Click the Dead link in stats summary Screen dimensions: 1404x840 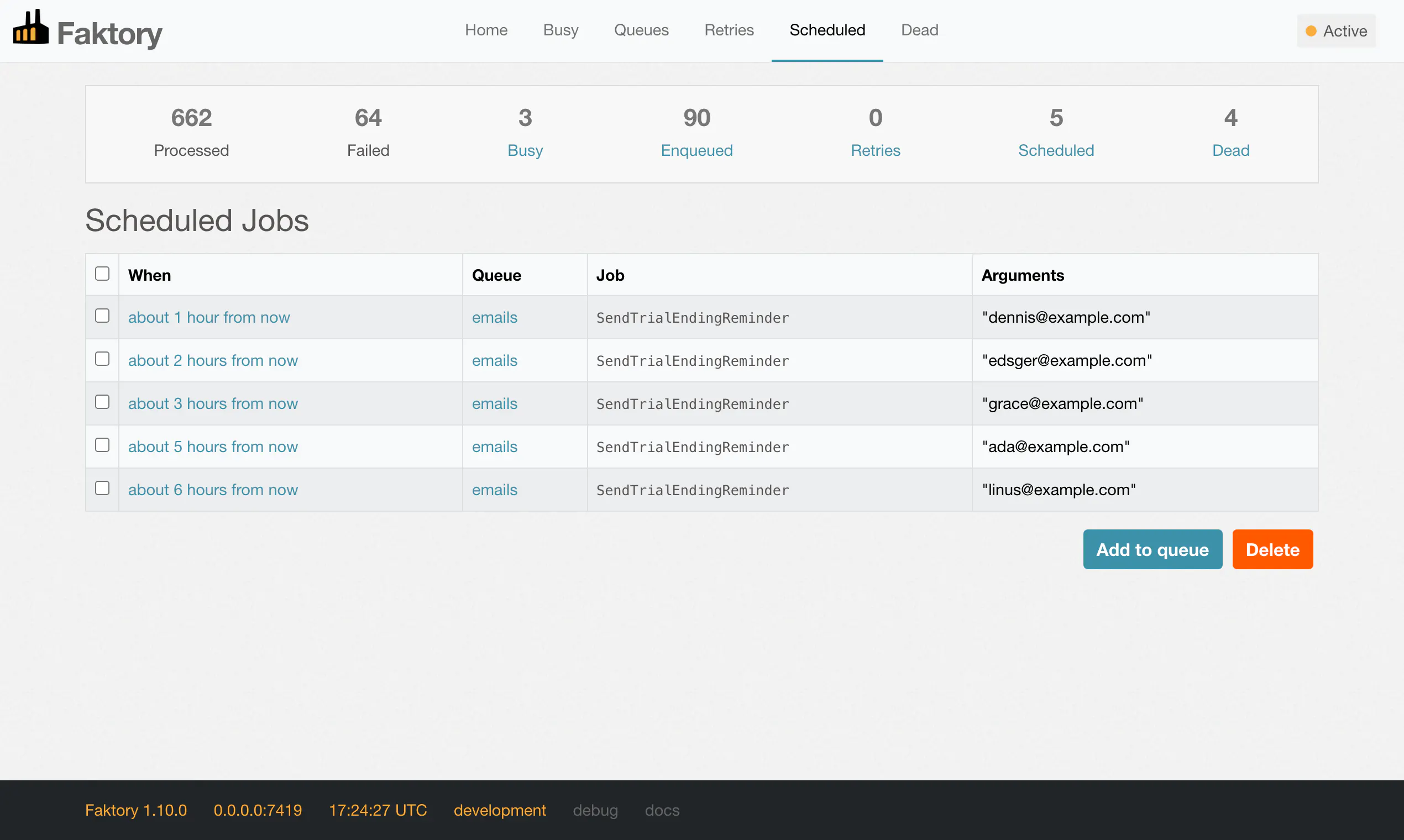[x=1231, y=150]
